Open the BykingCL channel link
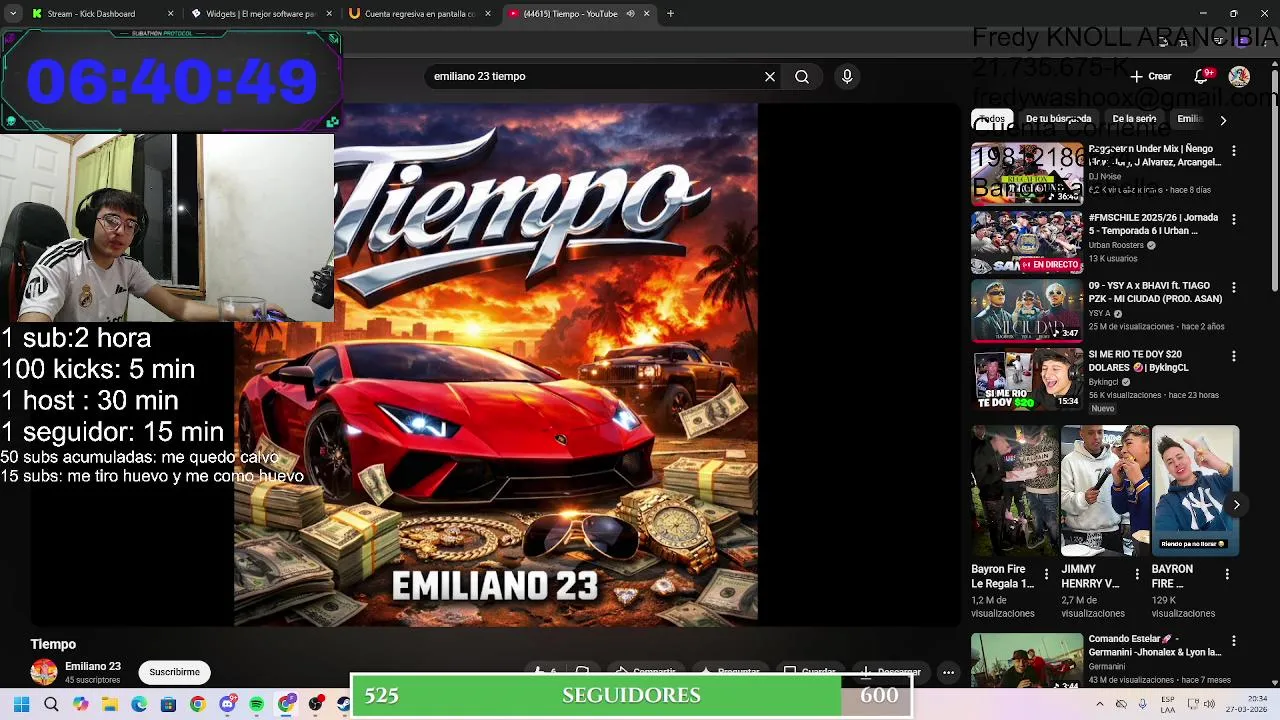Screen dimensions: 1280x720 (x=1103, y=382)
